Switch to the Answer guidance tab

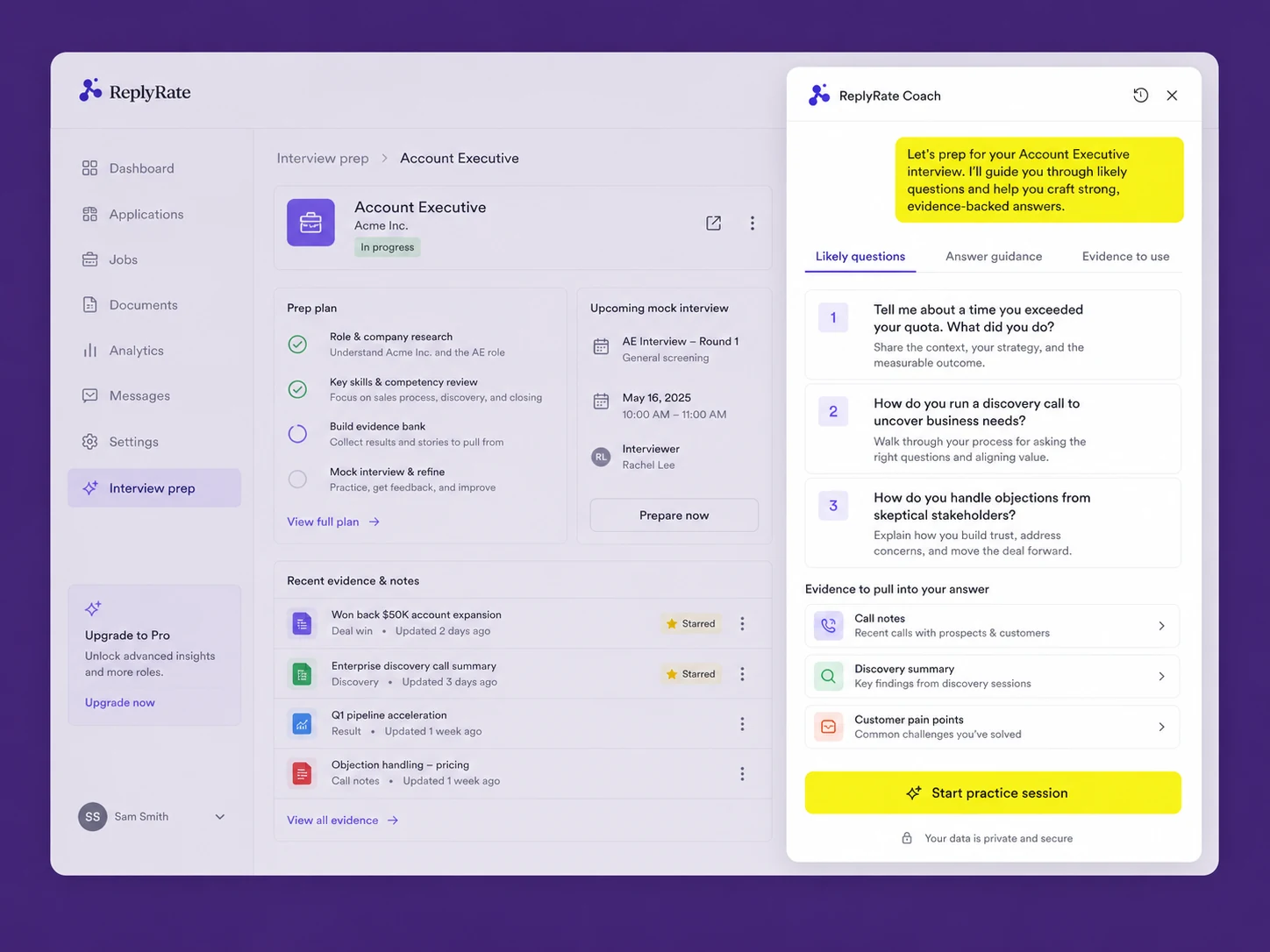tap(994, 257)
